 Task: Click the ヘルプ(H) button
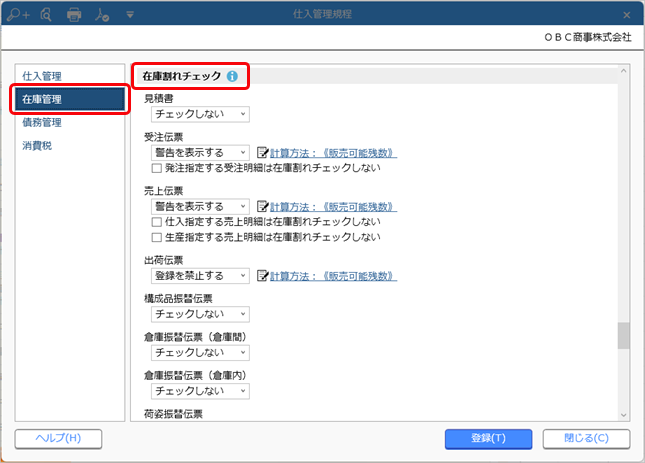(x=58, y=438)
